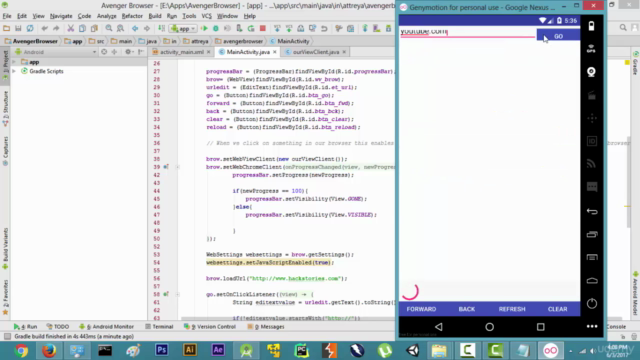Tap the CLEAR button in emulator
The width and height of the screenshot is (640, 360).
coord(558,309)
